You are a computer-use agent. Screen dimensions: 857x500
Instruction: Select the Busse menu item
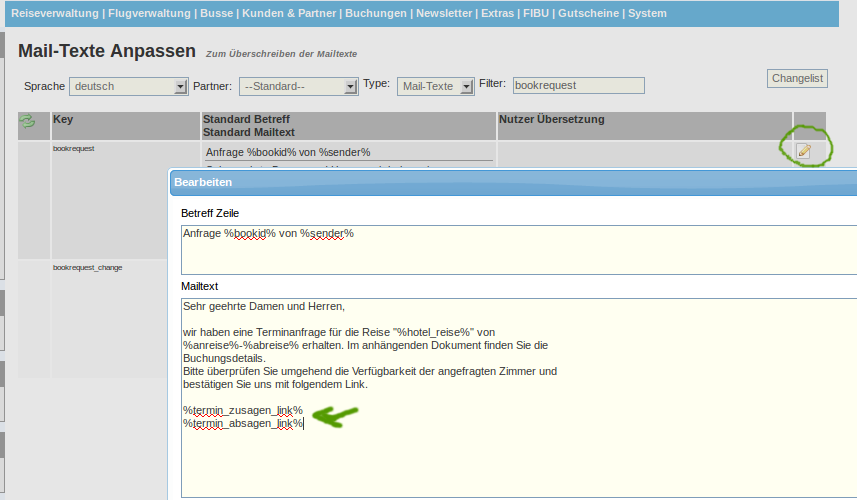[217, 14]
